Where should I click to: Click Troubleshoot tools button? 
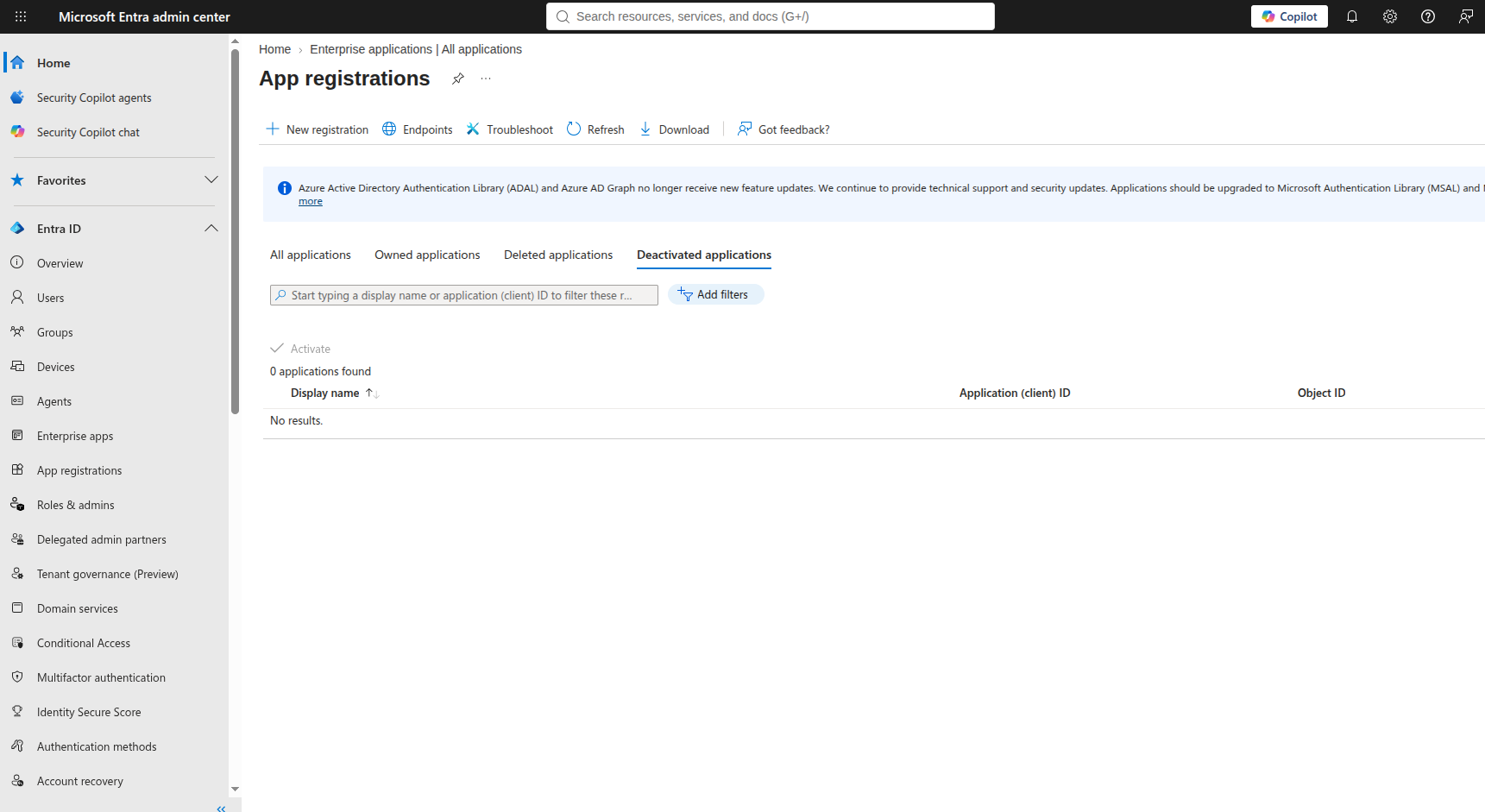[510, 129]
